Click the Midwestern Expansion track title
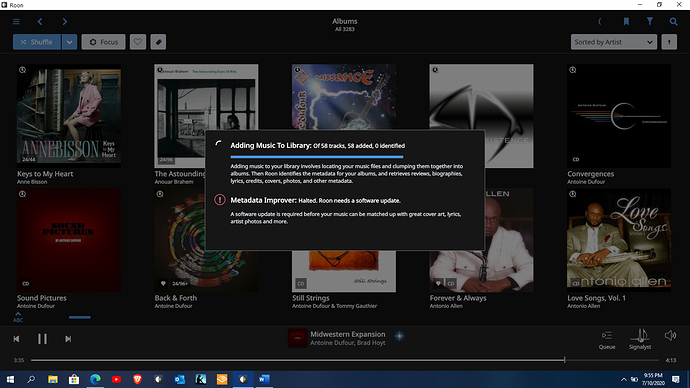The image size is (690, 388). coord(348,334)
